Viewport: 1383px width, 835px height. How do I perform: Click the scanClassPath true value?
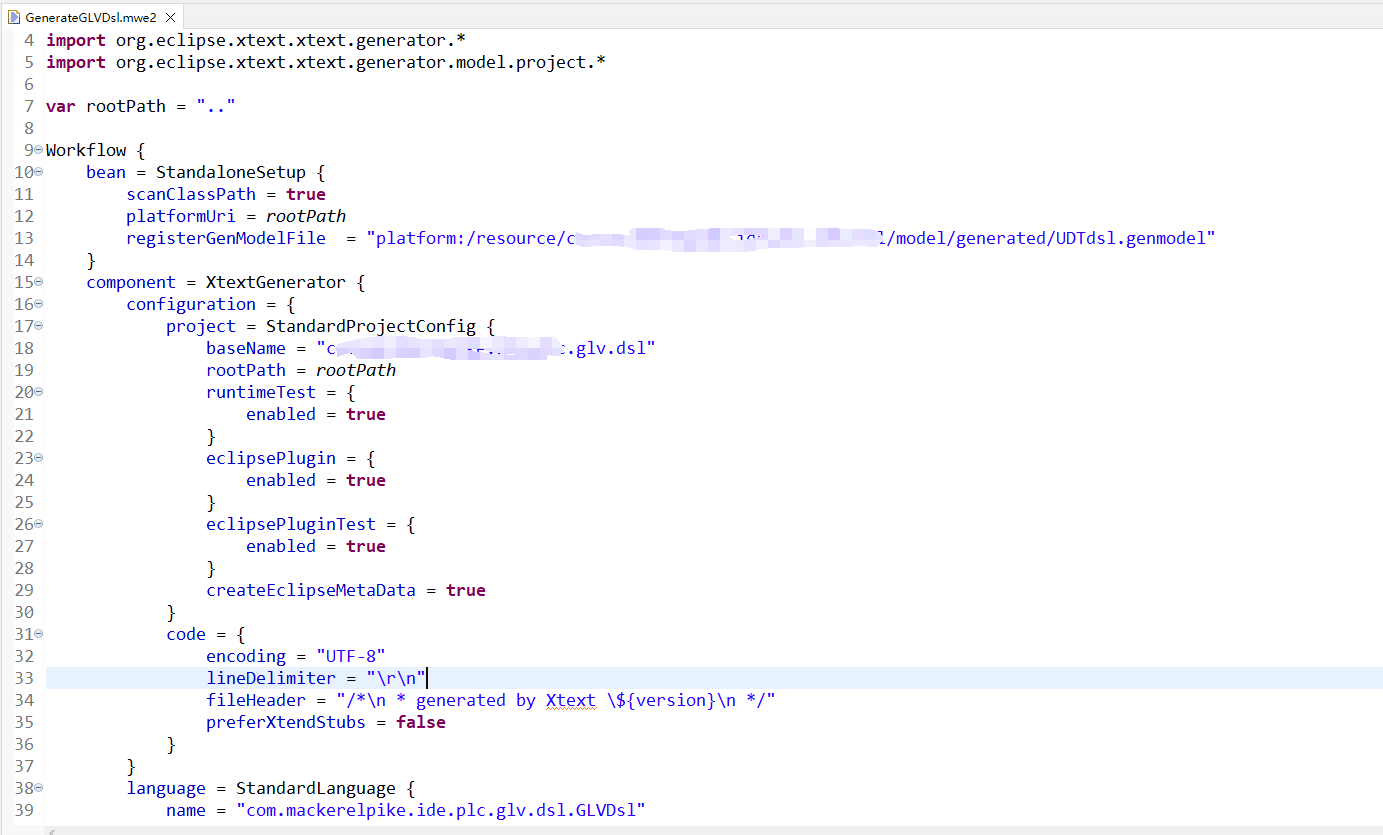(305, 194)
